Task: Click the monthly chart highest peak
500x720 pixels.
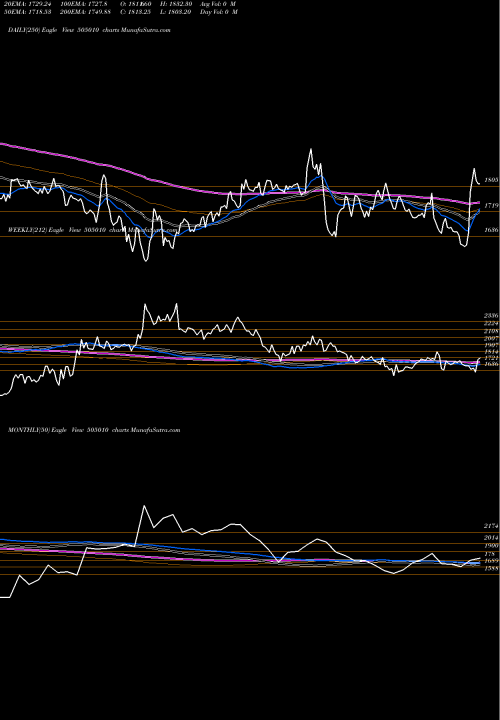Action: pos(145,506)
